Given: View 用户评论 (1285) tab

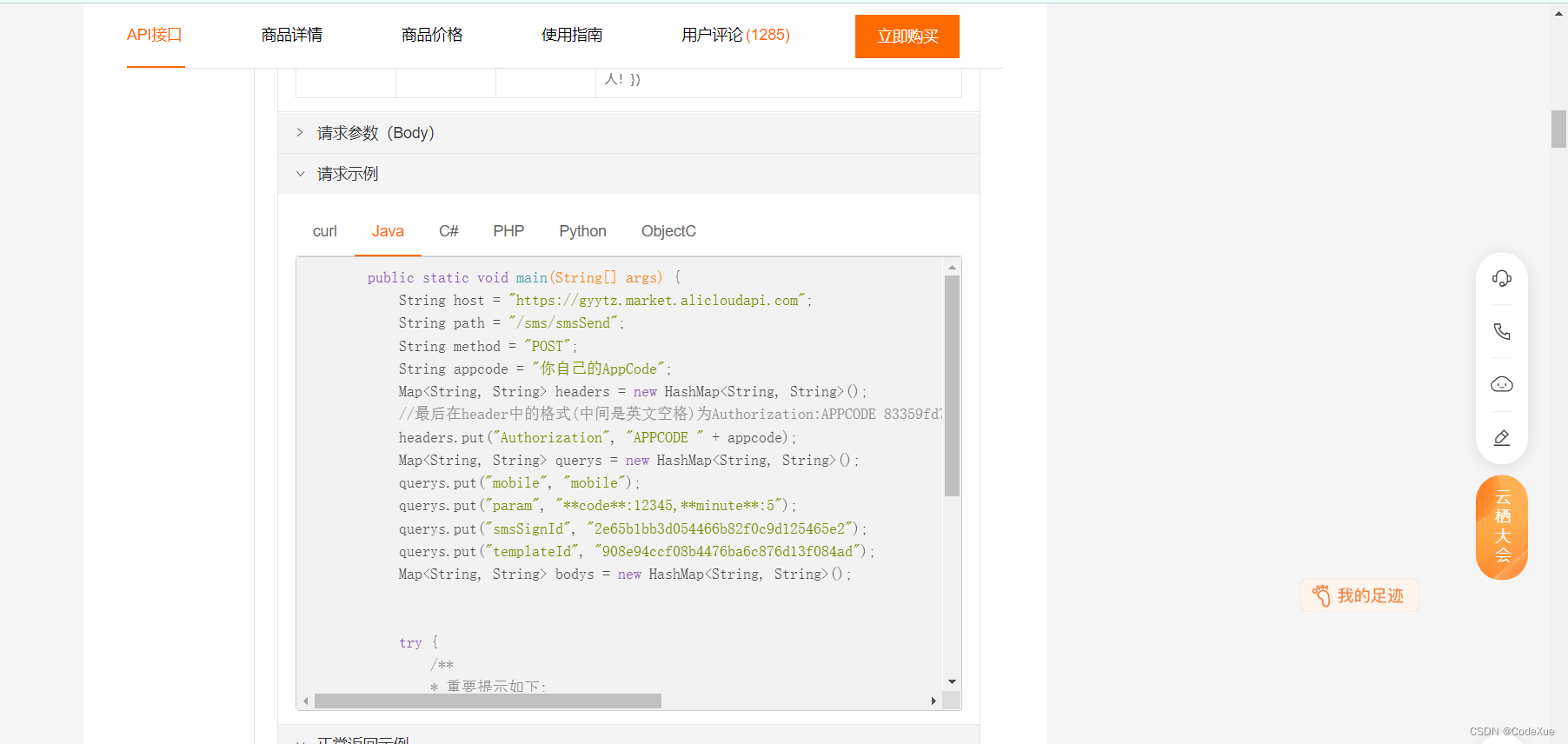Looking at the screenshot, I should [x=735, y=35].
